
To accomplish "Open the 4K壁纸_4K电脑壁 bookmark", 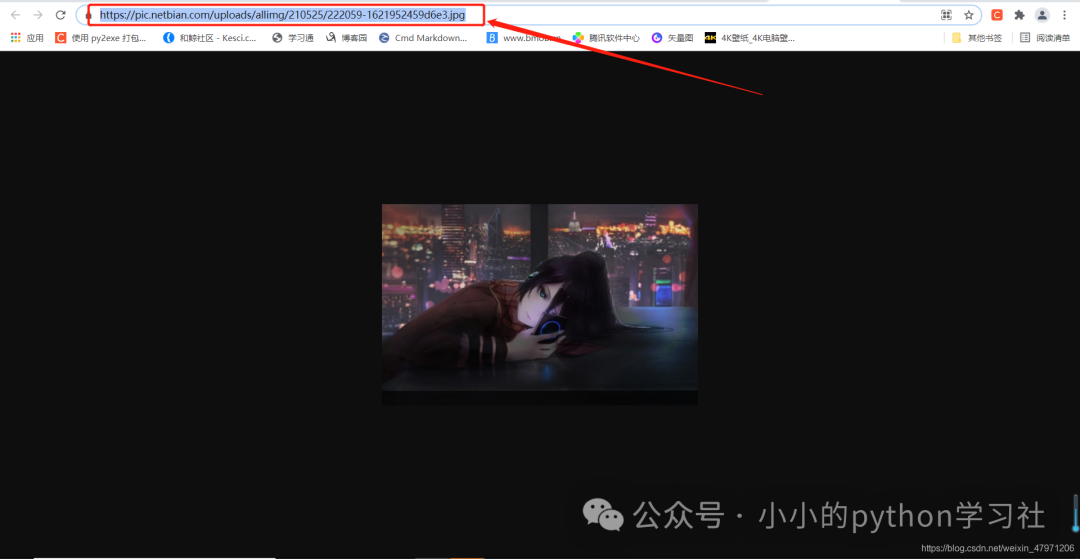I will [x=750, y=38].
